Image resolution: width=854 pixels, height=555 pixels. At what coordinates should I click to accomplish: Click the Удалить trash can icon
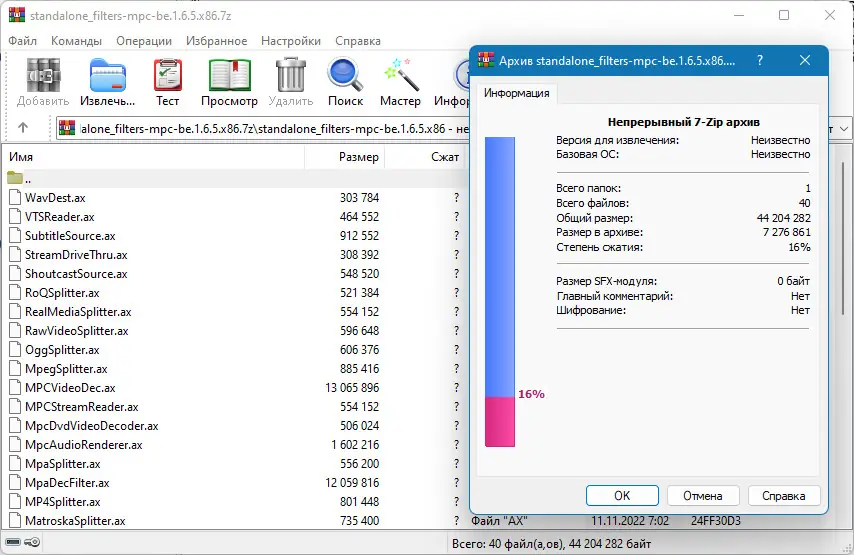tap(290, 75)
